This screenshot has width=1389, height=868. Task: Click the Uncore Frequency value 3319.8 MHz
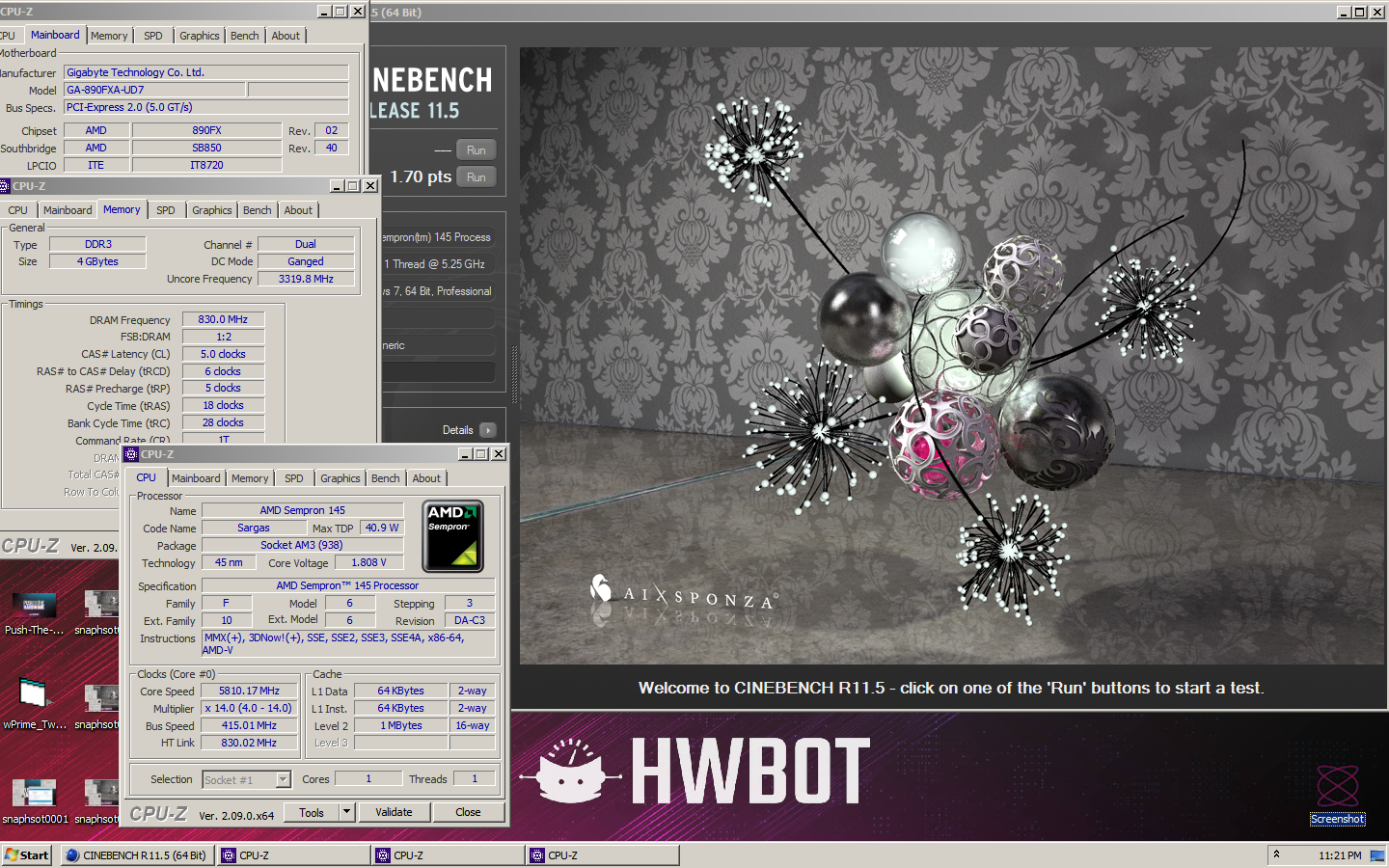(306, 279)
